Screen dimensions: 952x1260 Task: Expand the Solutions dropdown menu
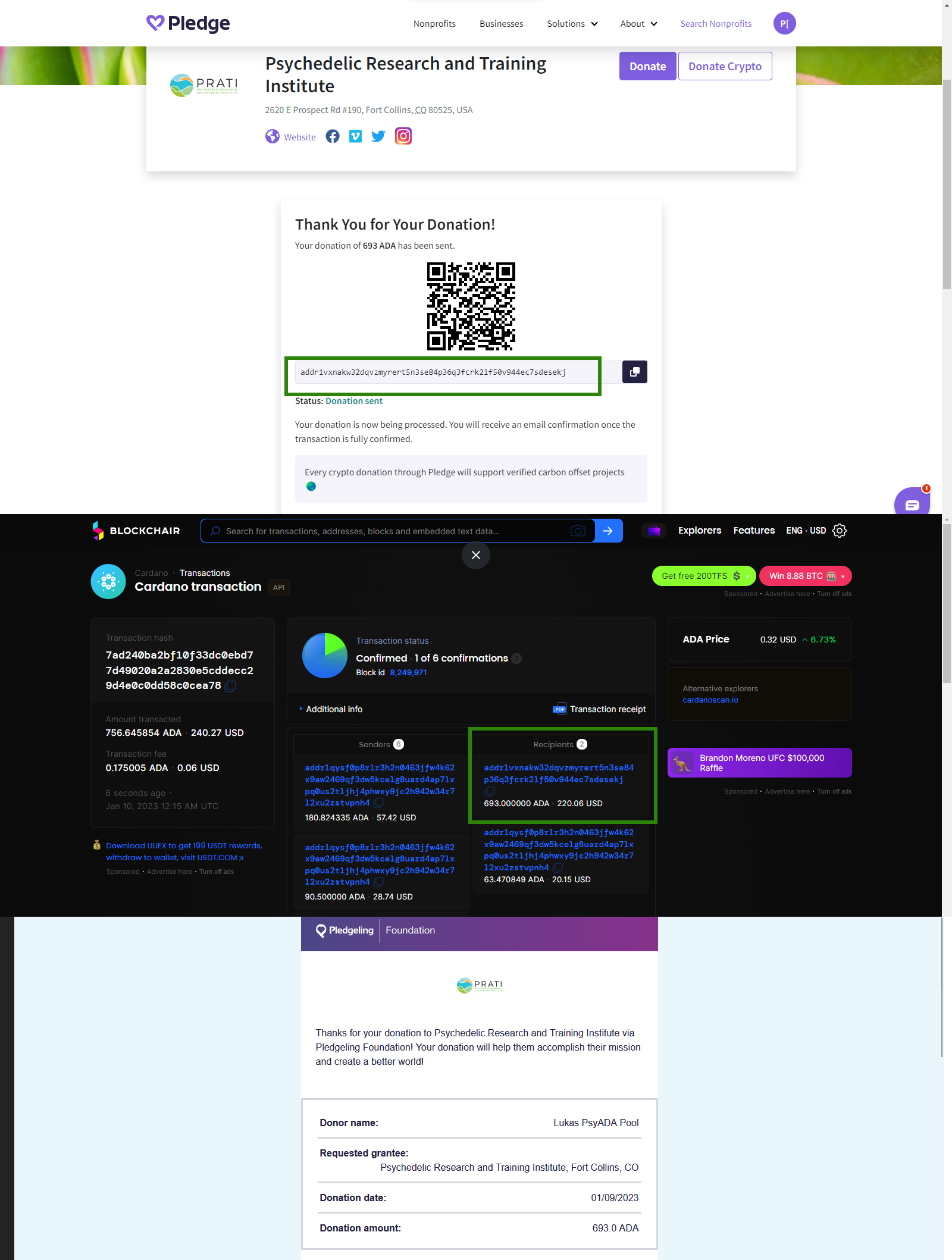pyautogui.click(x=572, y=24)
